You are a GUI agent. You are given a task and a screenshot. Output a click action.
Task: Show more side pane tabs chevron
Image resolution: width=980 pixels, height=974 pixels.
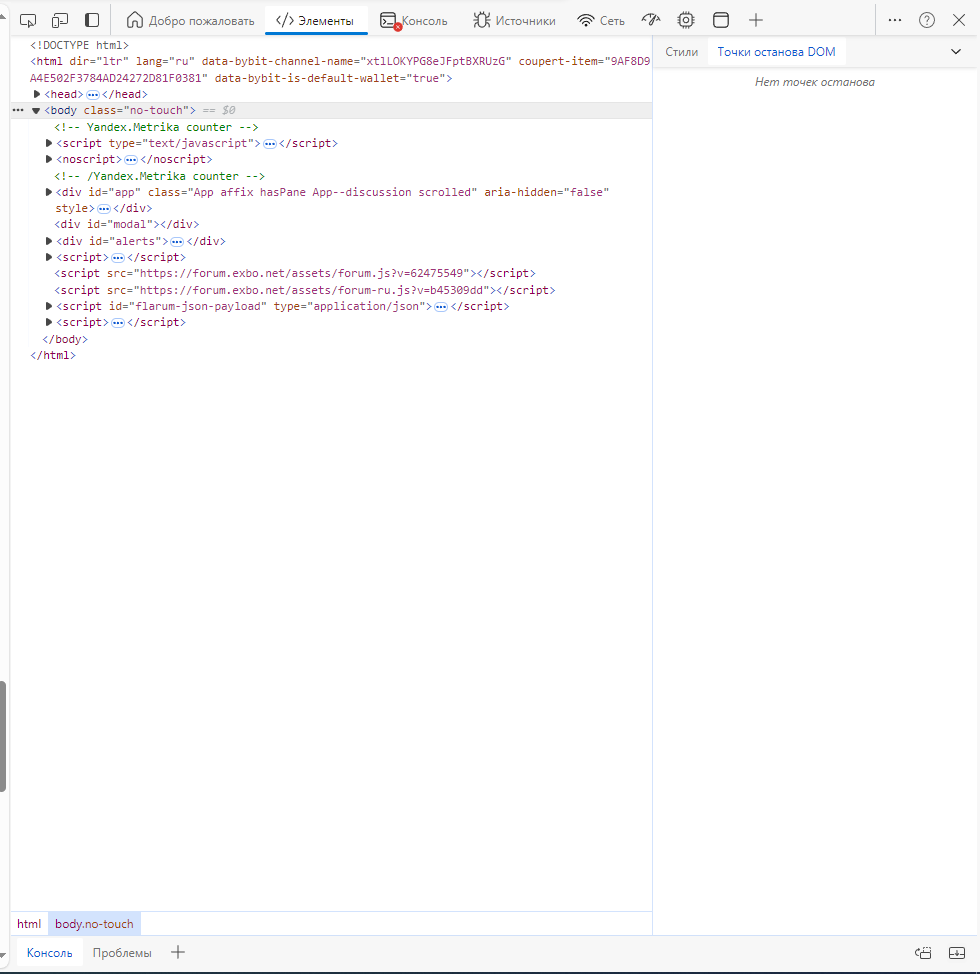click(956, 52)
